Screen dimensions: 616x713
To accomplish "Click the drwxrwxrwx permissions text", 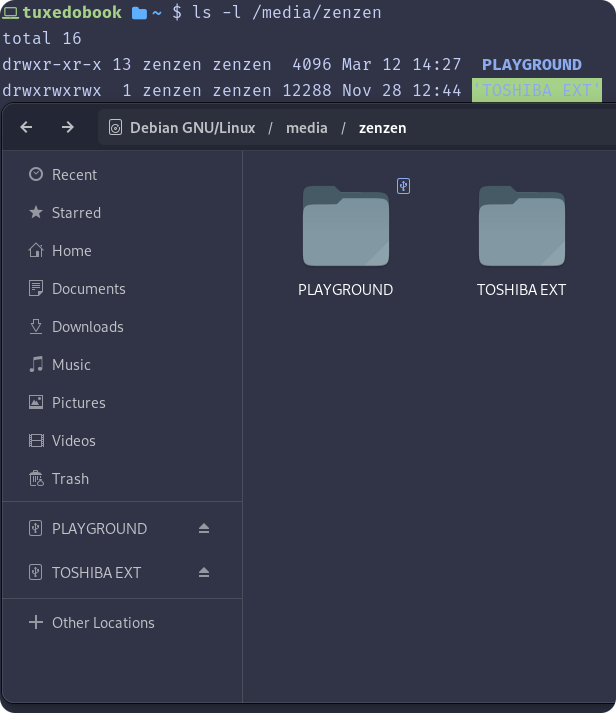I will coord(52,90).
